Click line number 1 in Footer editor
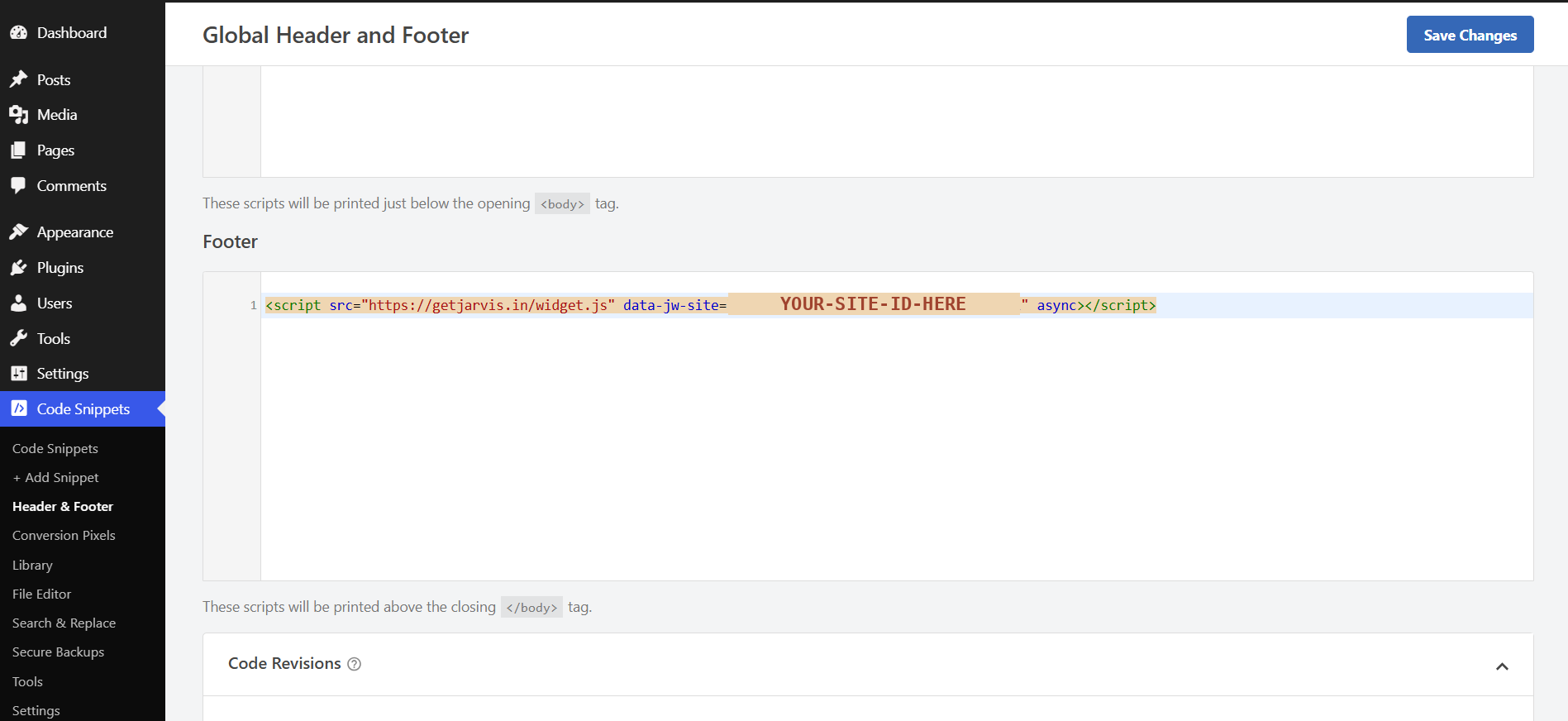 tap(253, 305)
